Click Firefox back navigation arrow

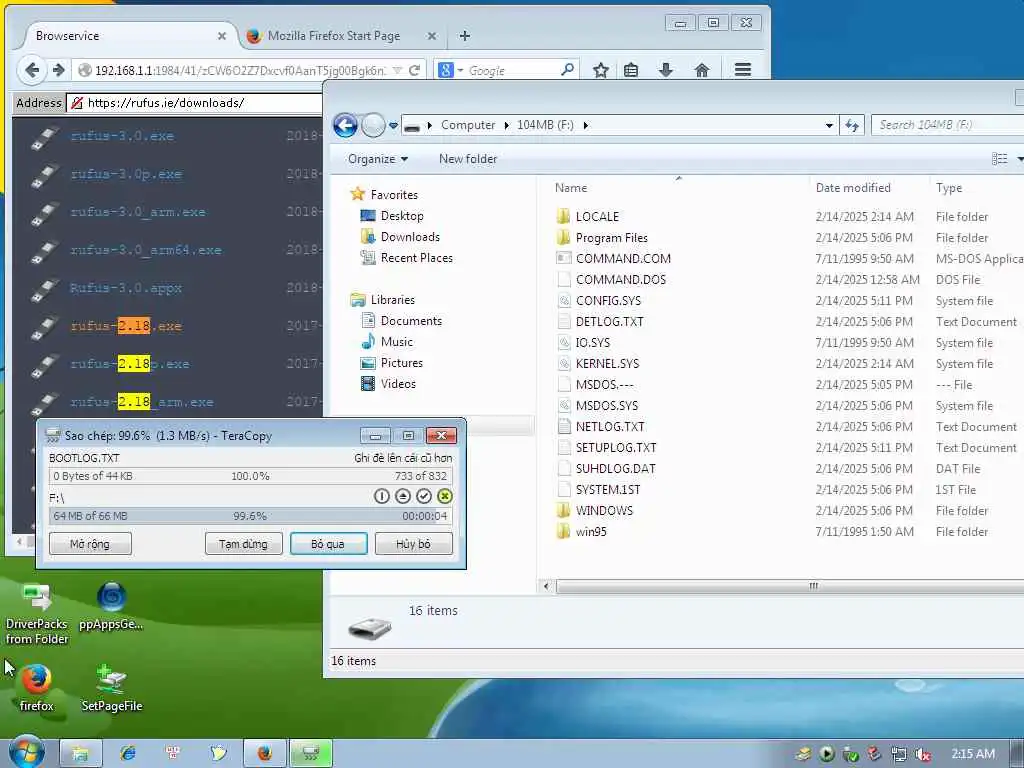click(31, 70)
